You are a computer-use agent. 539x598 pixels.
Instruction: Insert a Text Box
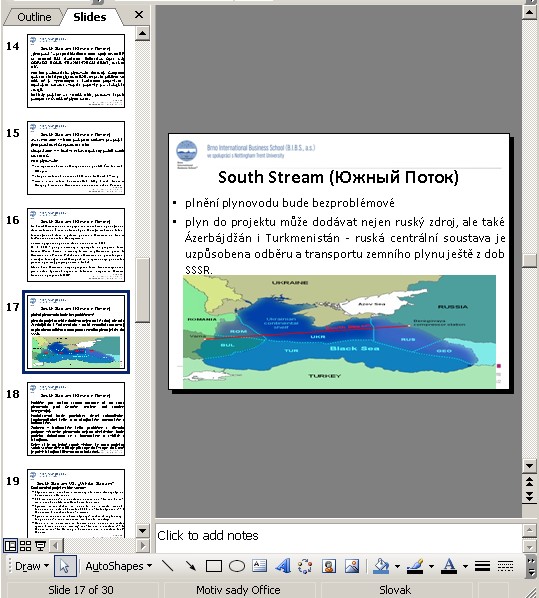260,566
